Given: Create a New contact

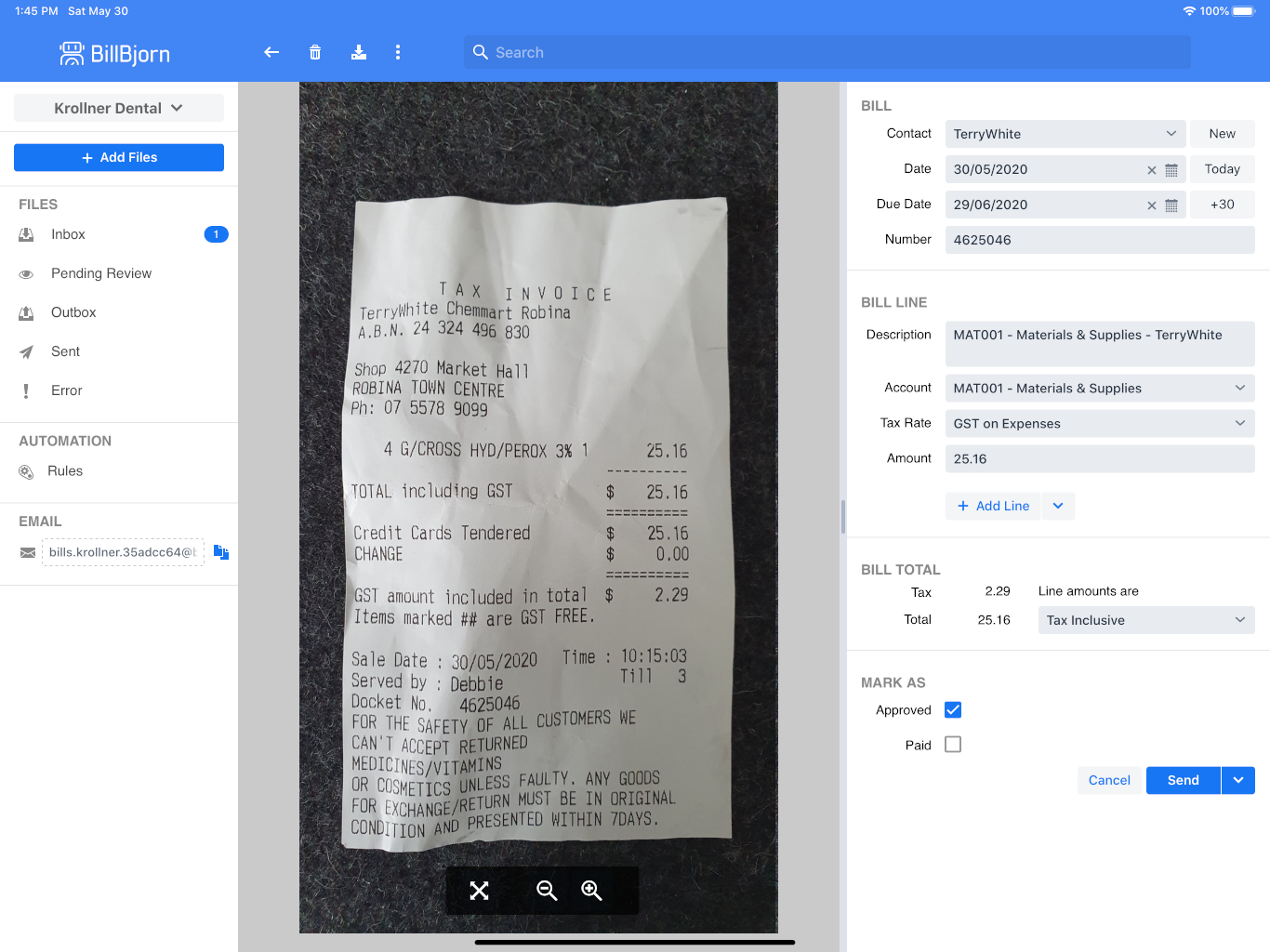Looking at the screenshot, I should pyautogui.click(x=1222, y=134).
